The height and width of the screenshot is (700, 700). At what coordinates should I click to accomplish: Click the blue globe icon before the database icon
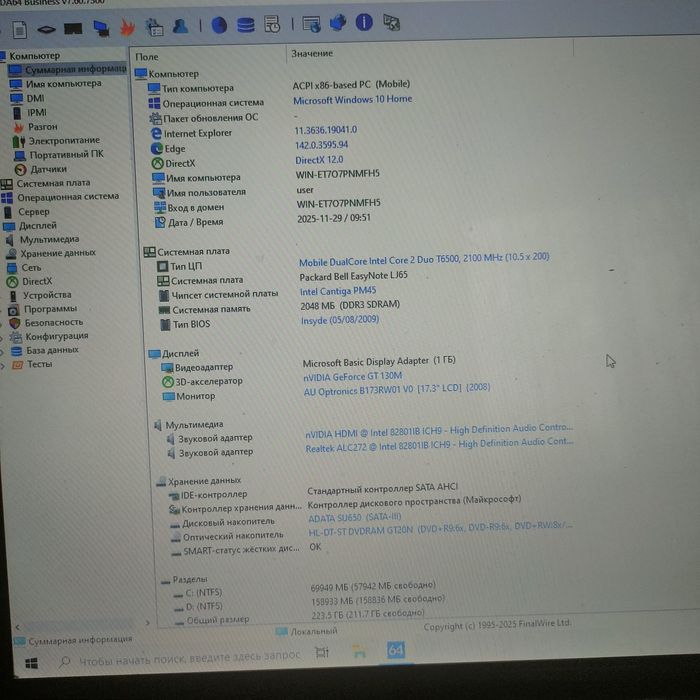[x=219, y=25]
